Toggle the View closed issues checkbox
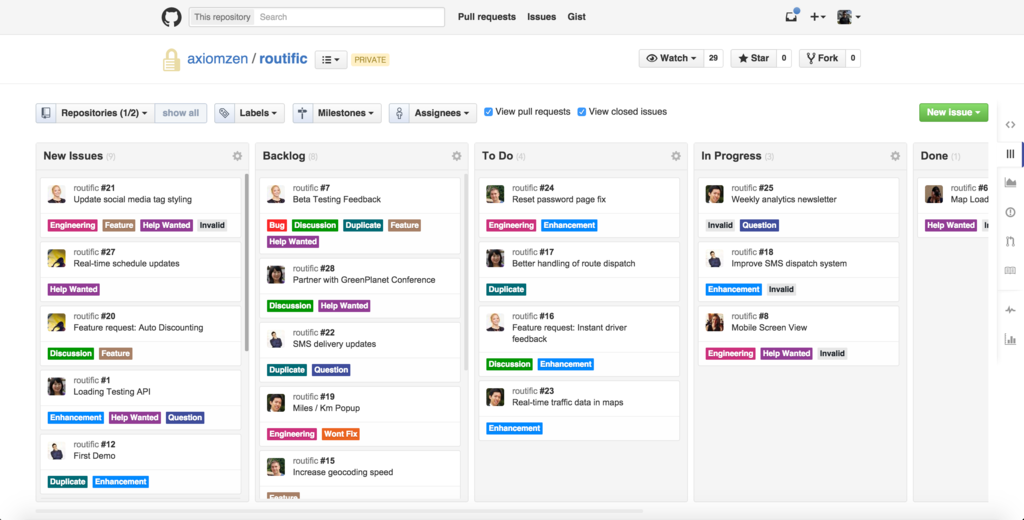This screenshot has width=1024, height=520. 582,112
